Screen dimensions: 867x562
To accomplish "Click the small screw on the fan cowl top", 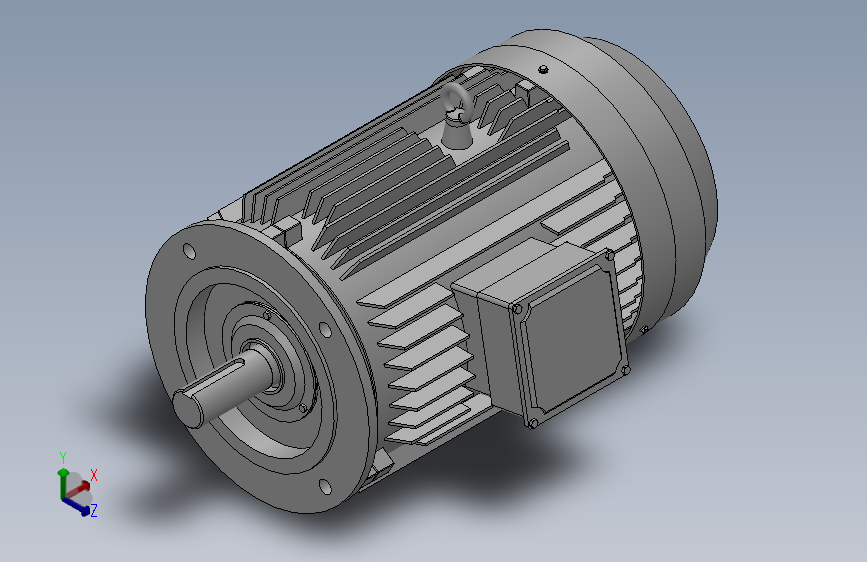I will coord(543,69).
